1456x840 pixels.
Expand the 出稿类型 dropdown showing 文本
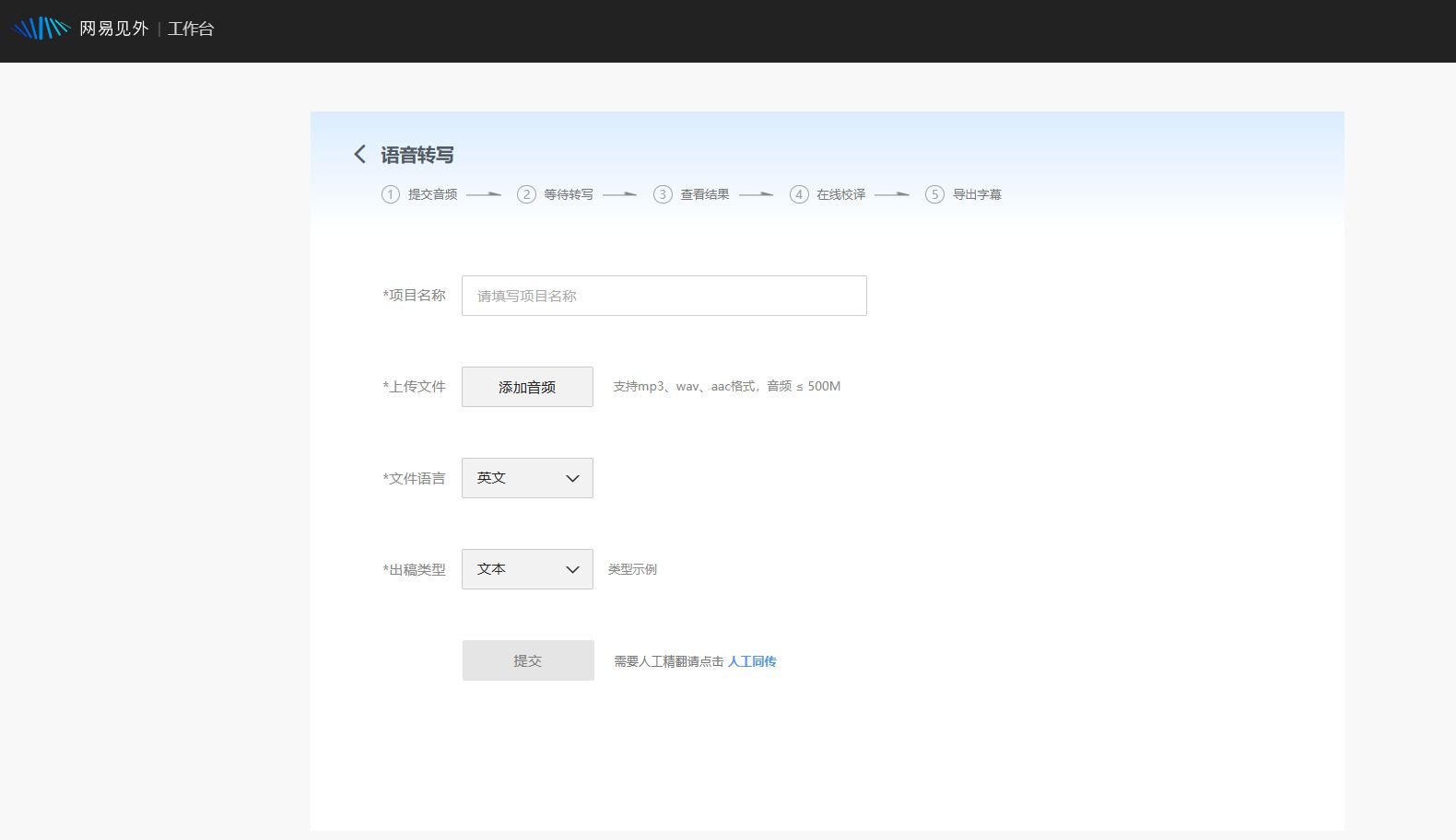click(527, 569)
